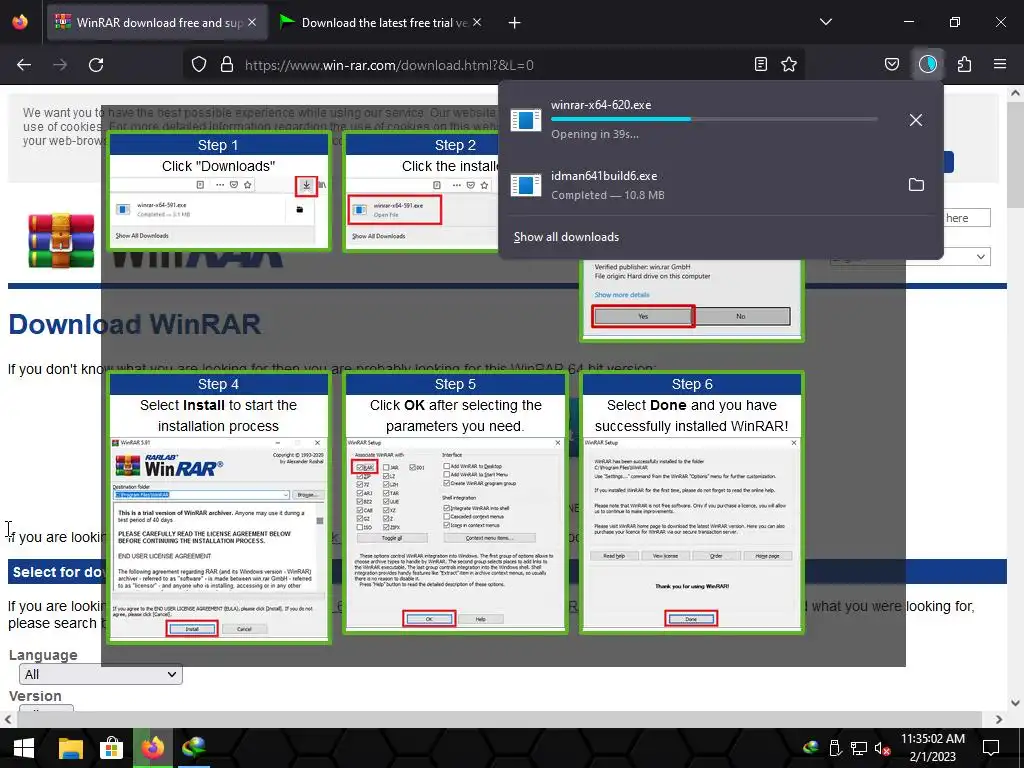
Task: Click the network tray icon
Action: pos(859,748)
